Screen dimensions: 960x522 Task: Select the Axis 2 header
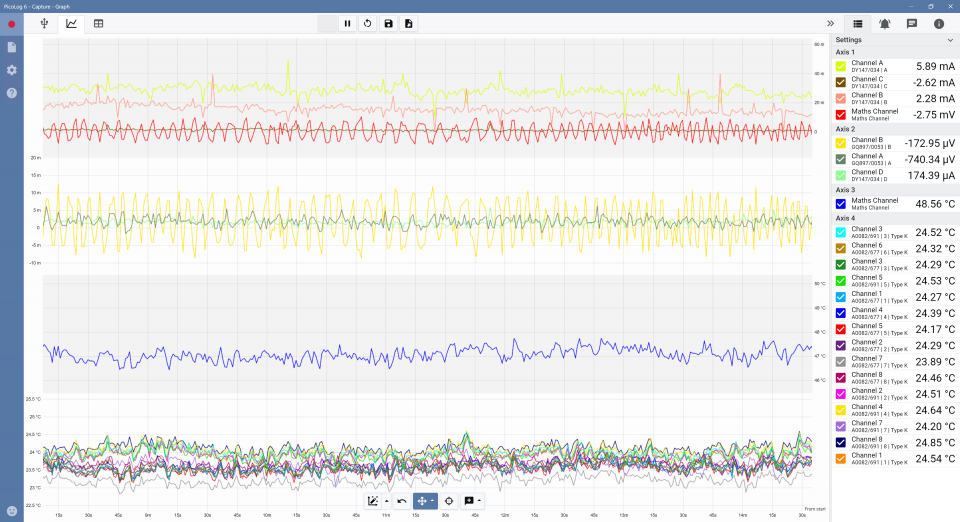click(x=845, y=129)
